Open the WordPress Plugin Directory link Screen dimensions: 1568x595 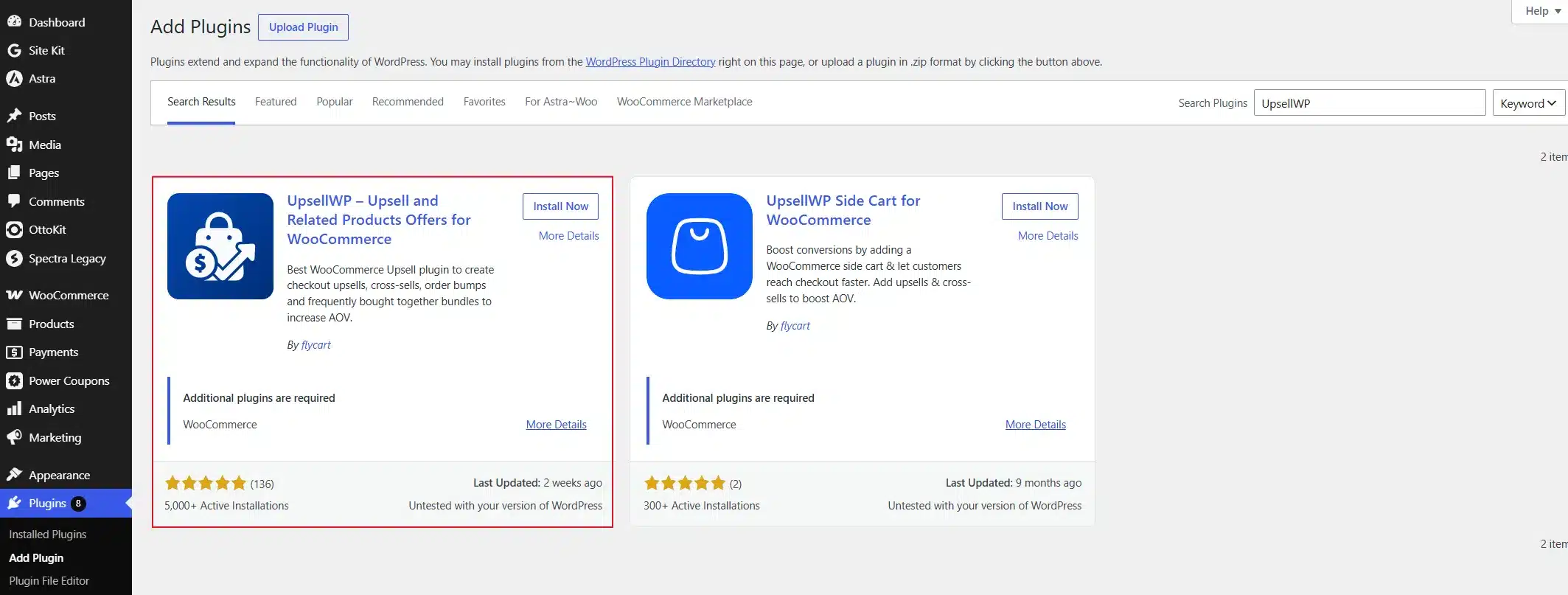(x=650, y=62)
